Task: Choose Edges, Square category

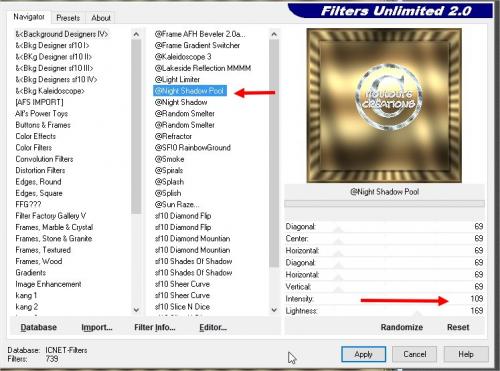Action: pos(39,193)
